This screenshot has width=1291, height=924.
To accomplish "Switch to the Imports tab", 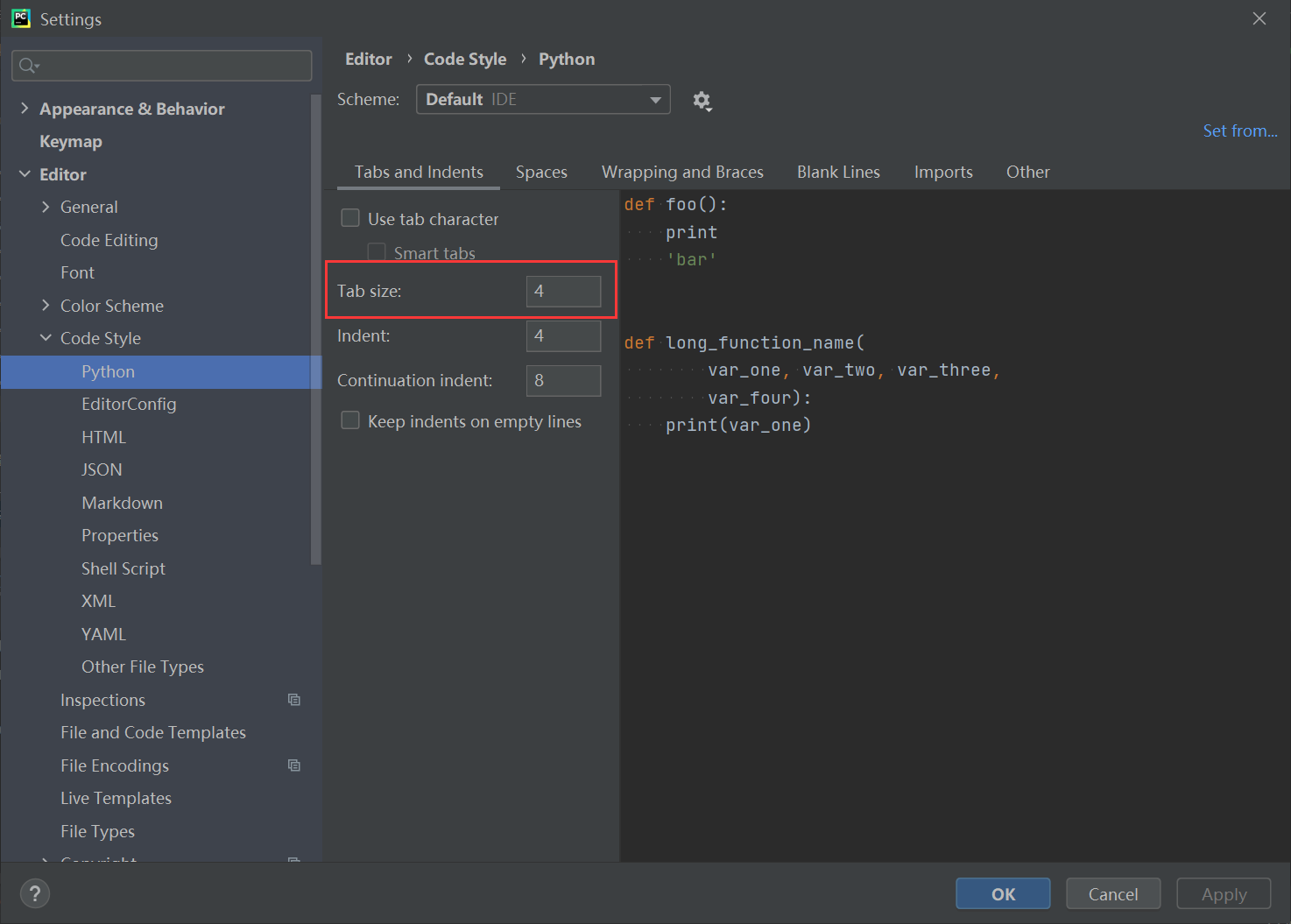I will pos(943,172).
